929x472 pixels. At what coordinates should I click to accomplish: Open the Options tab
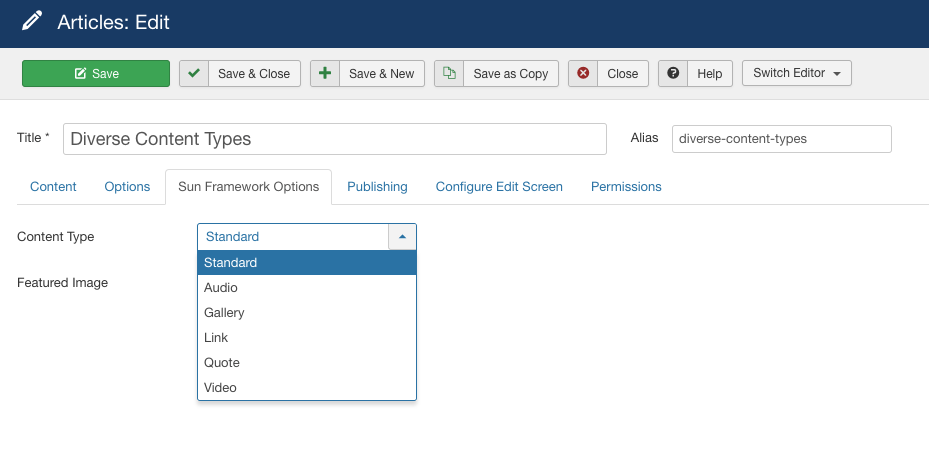click(x=127, y=187)
